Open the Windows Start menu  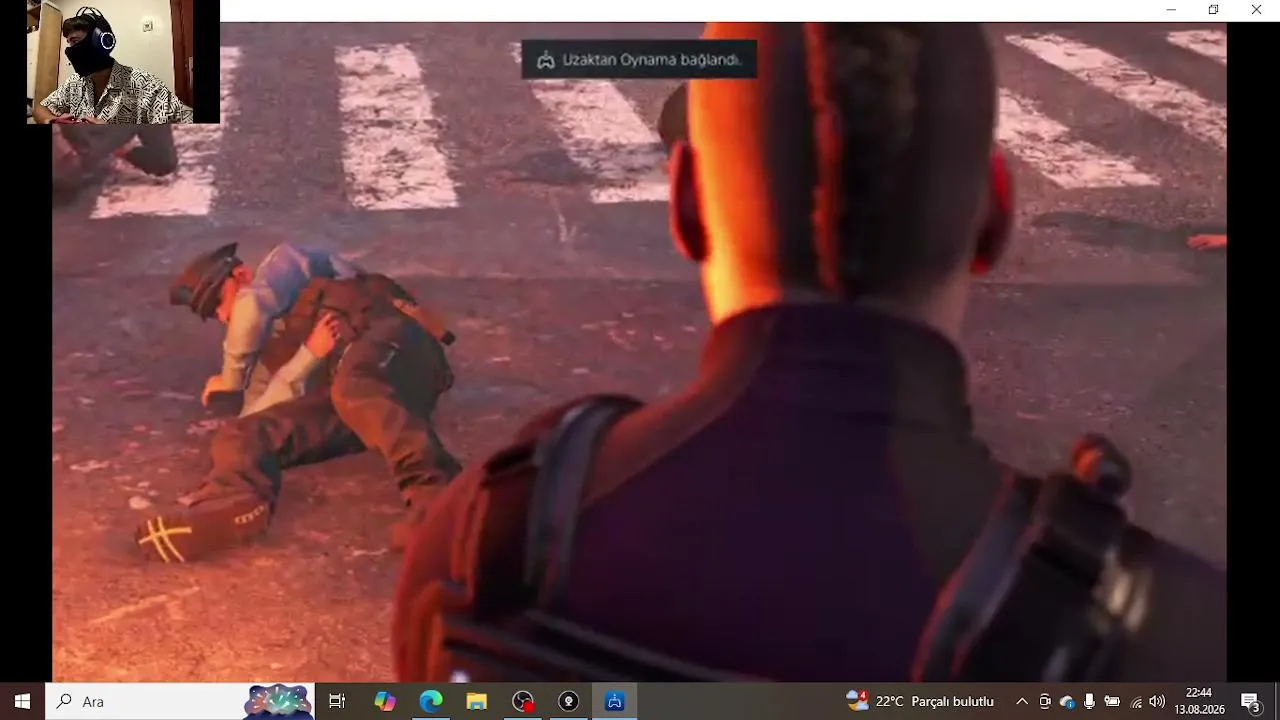point(22,701)
